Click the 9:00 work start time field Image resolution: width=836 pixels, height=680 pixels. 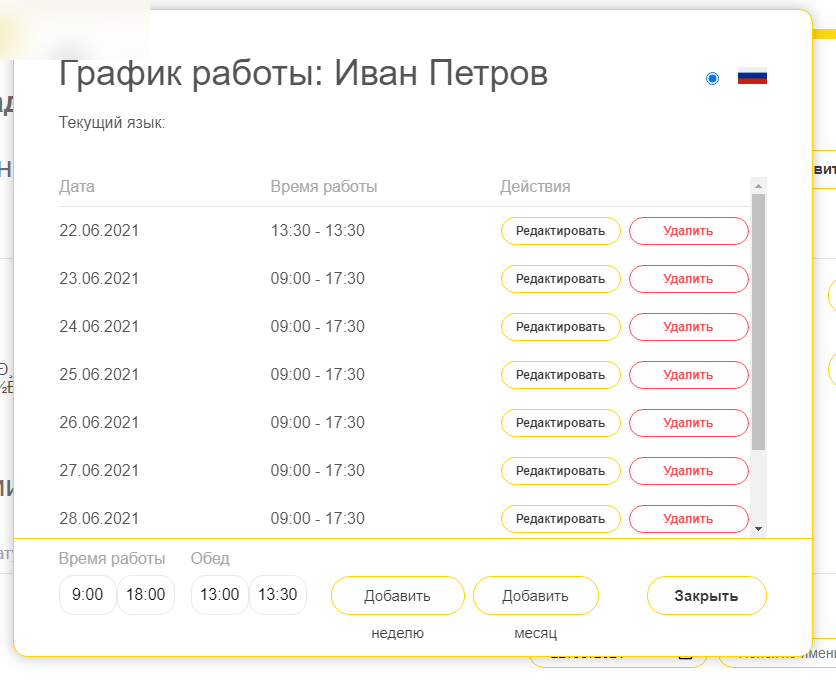(87, 595)
